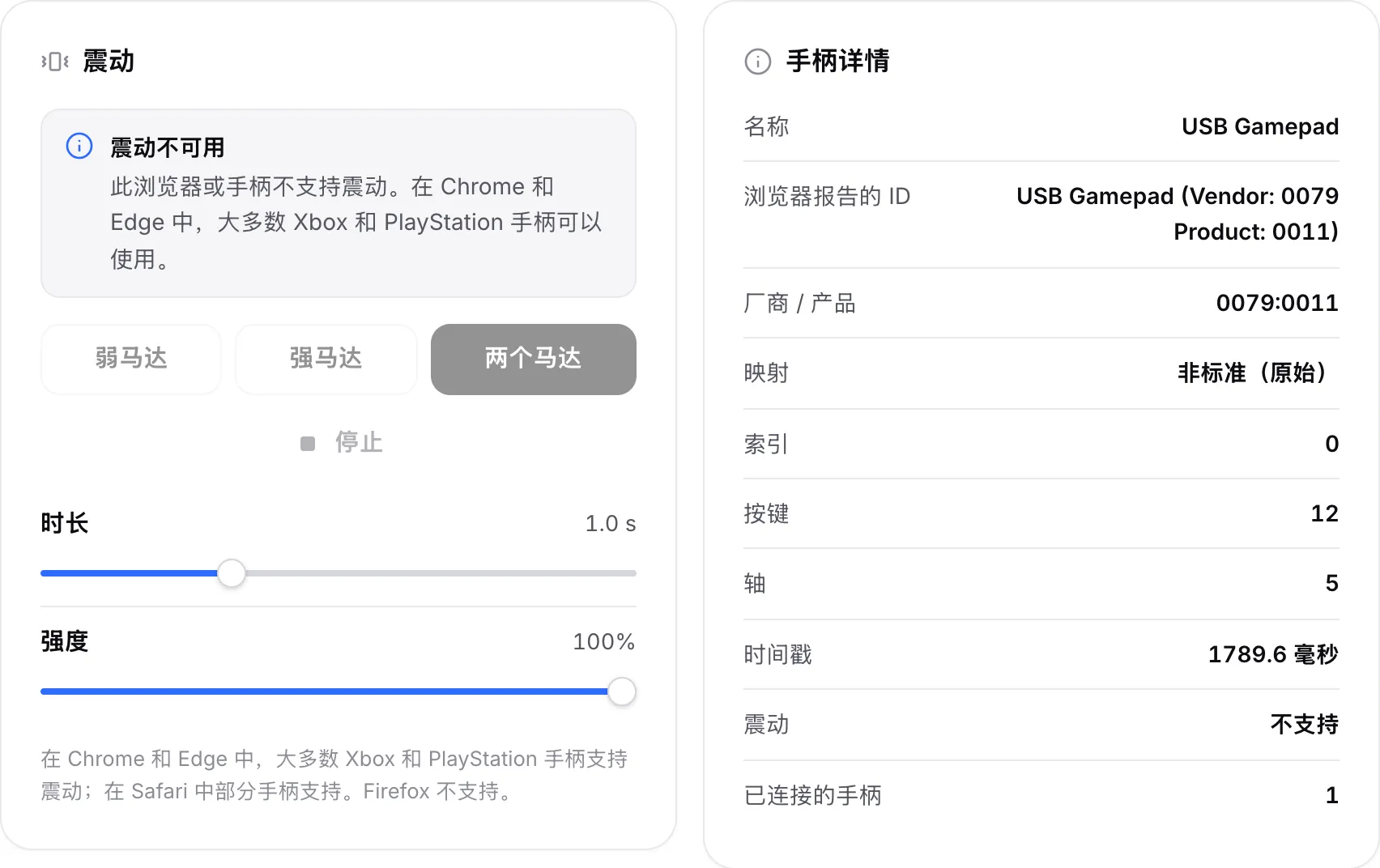The height and width of the screenshot is (868, 1380).
Task: Click the info icon in 震动不可用 notice
Action: 79,147
